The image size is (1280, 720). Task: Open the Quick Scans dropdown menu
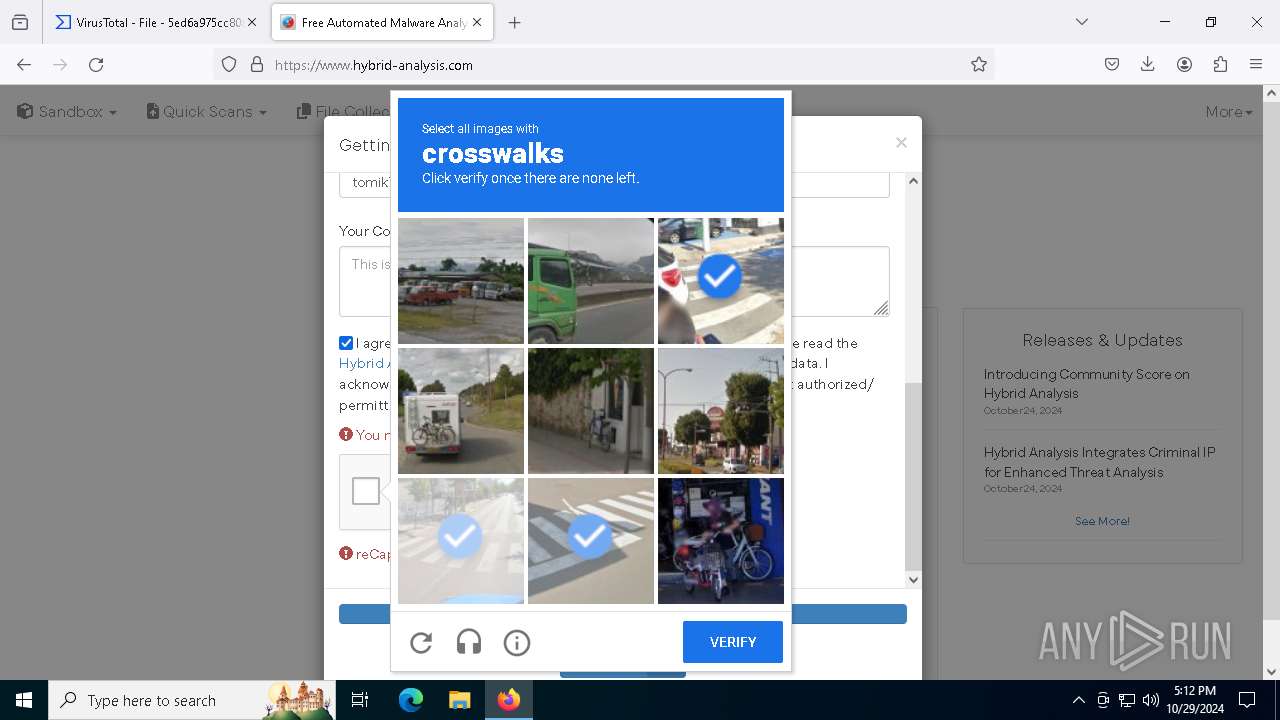[206, 112]
